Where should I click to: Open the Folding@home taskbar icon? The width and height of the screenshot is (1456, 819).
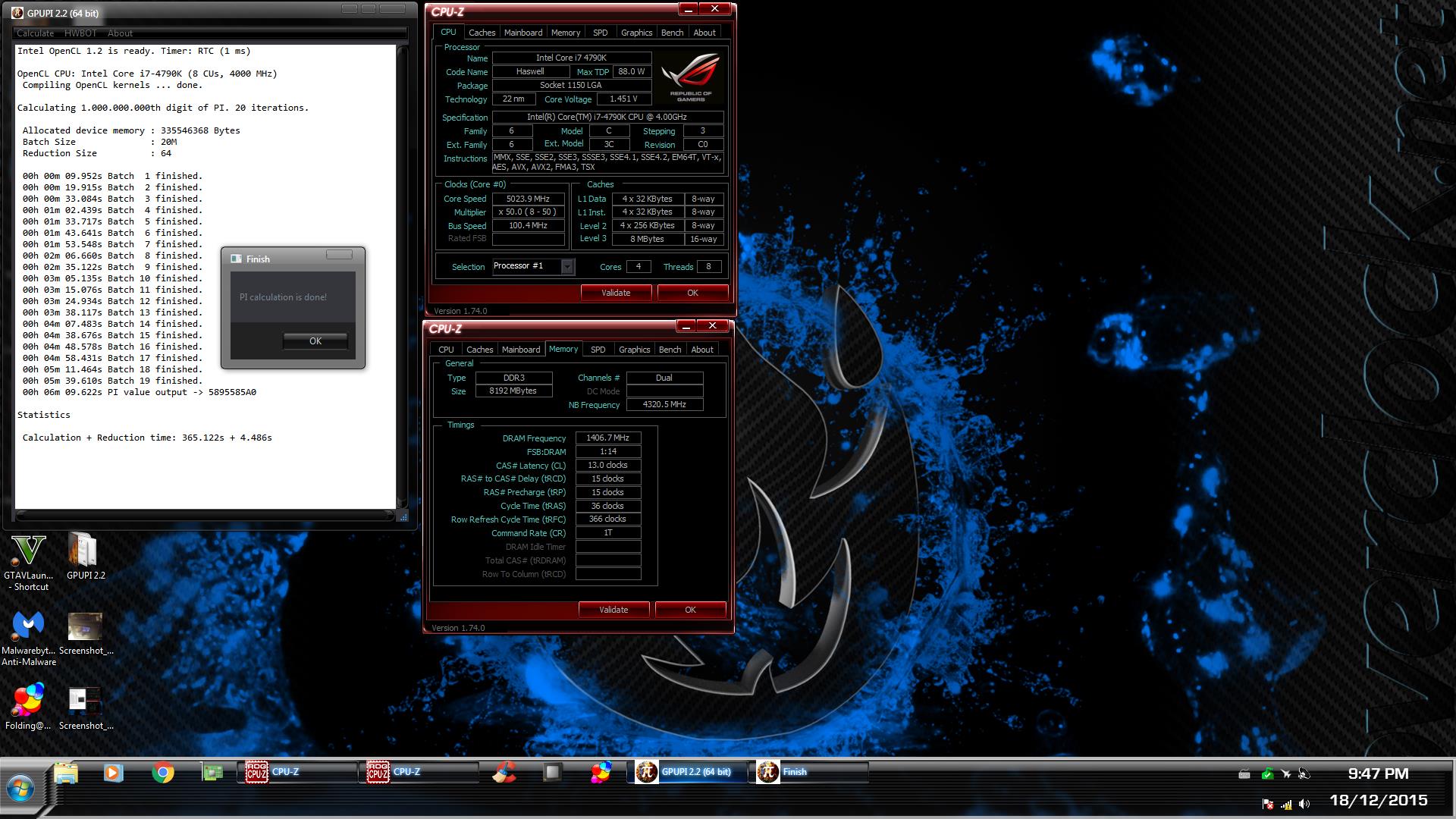601,772
